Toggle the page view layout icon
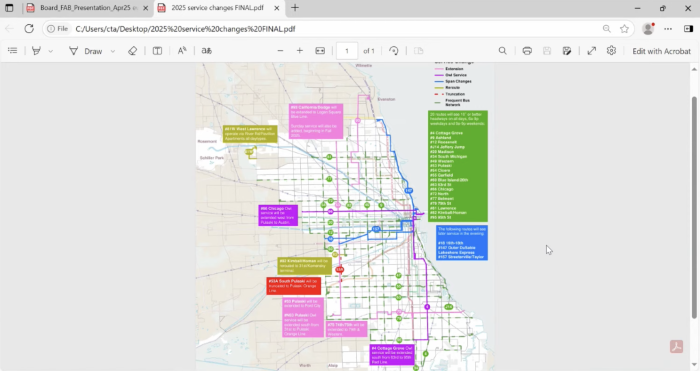 [x=157, y=51]
